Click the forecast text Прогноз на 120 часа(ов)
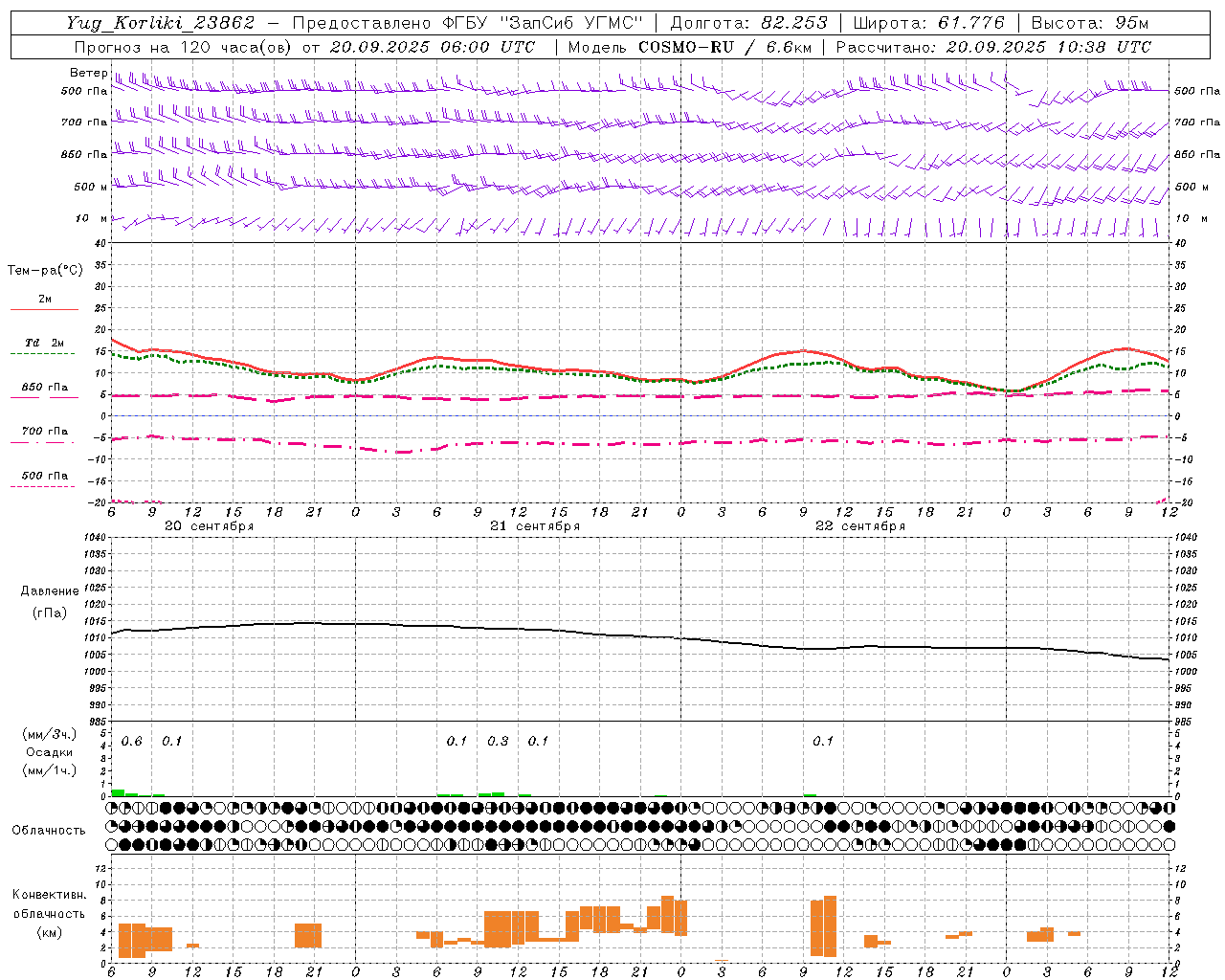 184,47
